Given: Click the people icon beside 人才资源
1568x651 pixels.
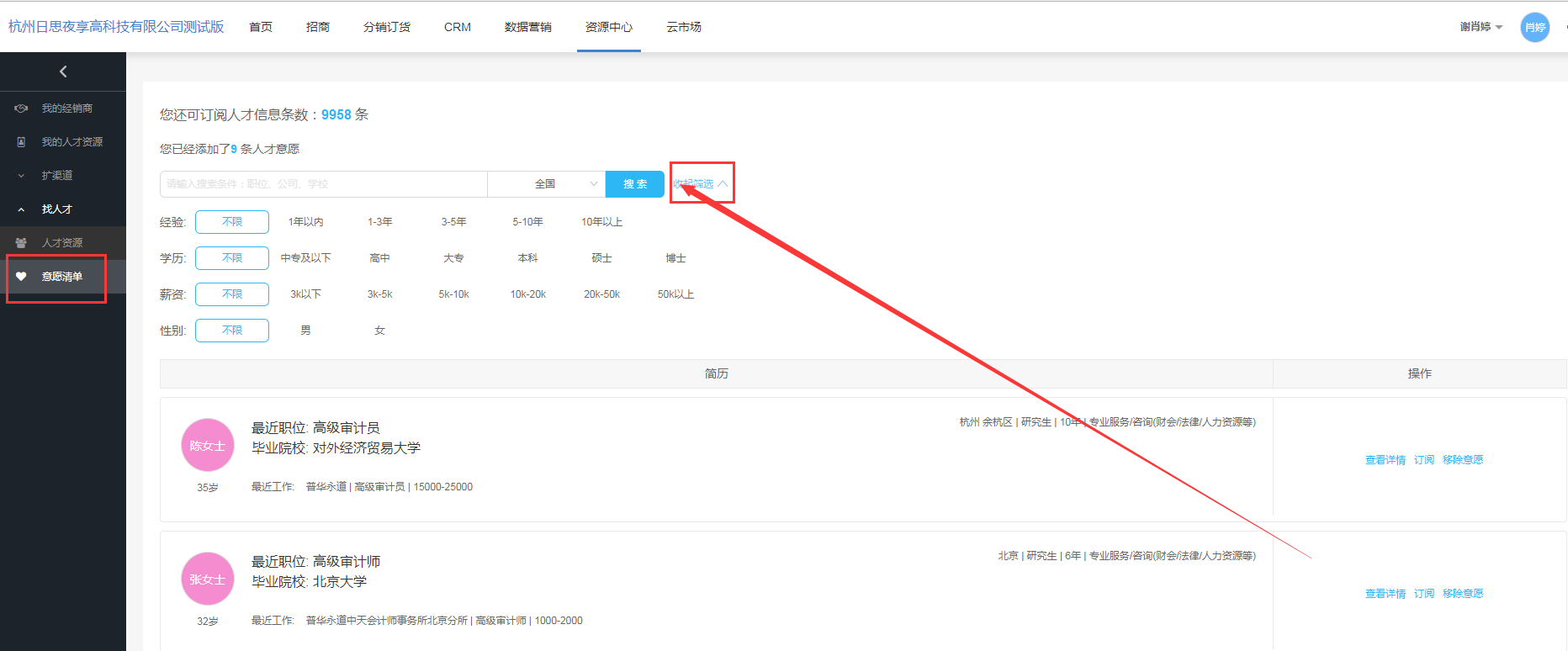Looking at the screenshot, I should [22, 243].
